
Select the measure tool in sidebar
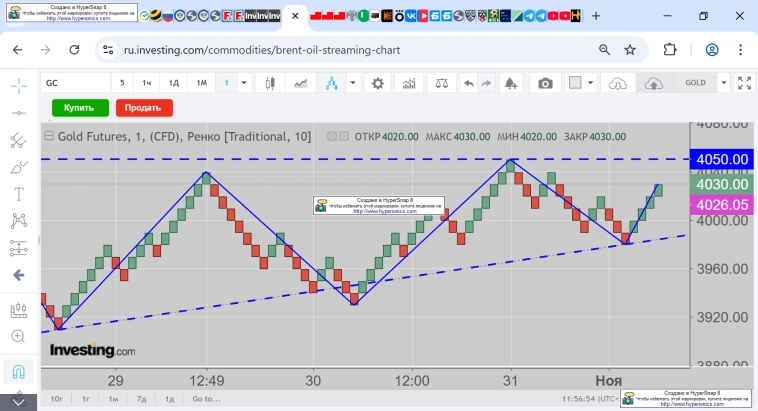[19, 310]
